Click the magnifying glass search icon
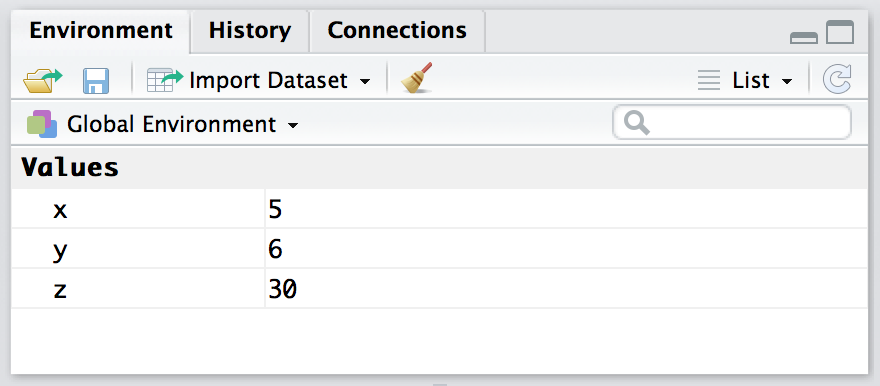The height and width of the screenshot is (386, 880). (636, 123)
